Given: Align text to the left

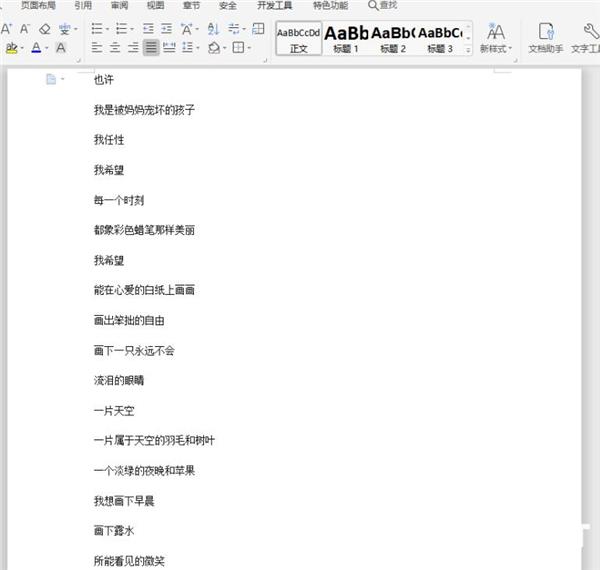Looking at the screenshot, I should click(x=97, y=48).
